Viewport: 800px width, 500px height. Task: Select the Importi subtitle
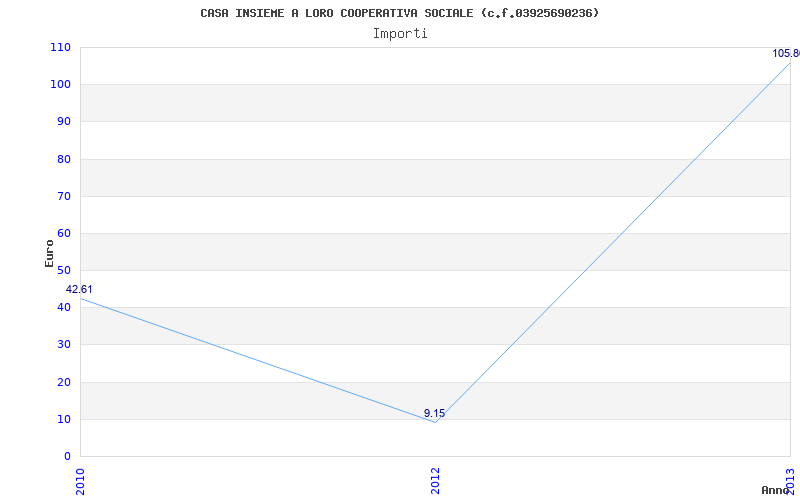click(400, 34)
